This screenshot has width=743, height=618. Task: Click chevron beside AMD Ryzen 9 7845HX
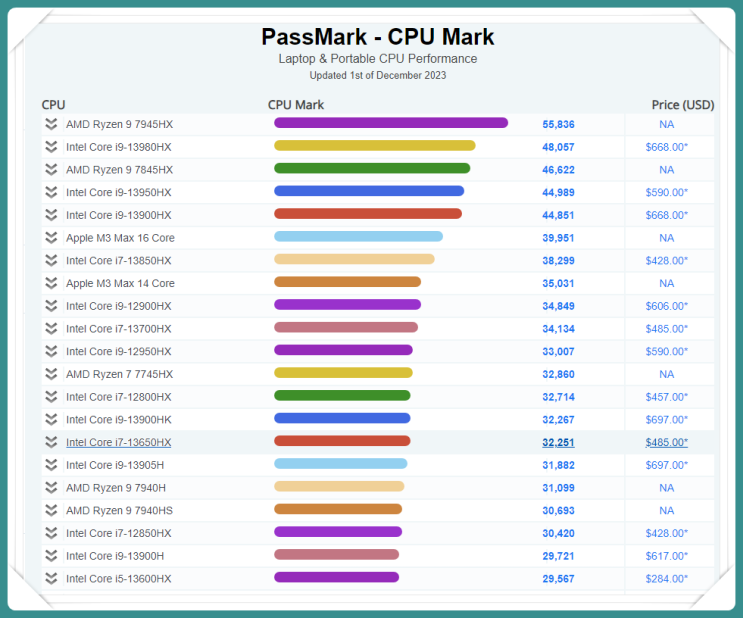pos(51,170)
